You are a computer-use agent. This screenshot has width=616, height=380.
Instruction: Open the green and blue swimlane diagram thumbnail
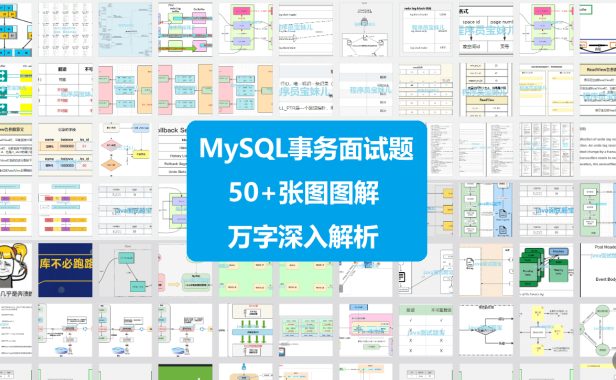click(x=486, y=210)
